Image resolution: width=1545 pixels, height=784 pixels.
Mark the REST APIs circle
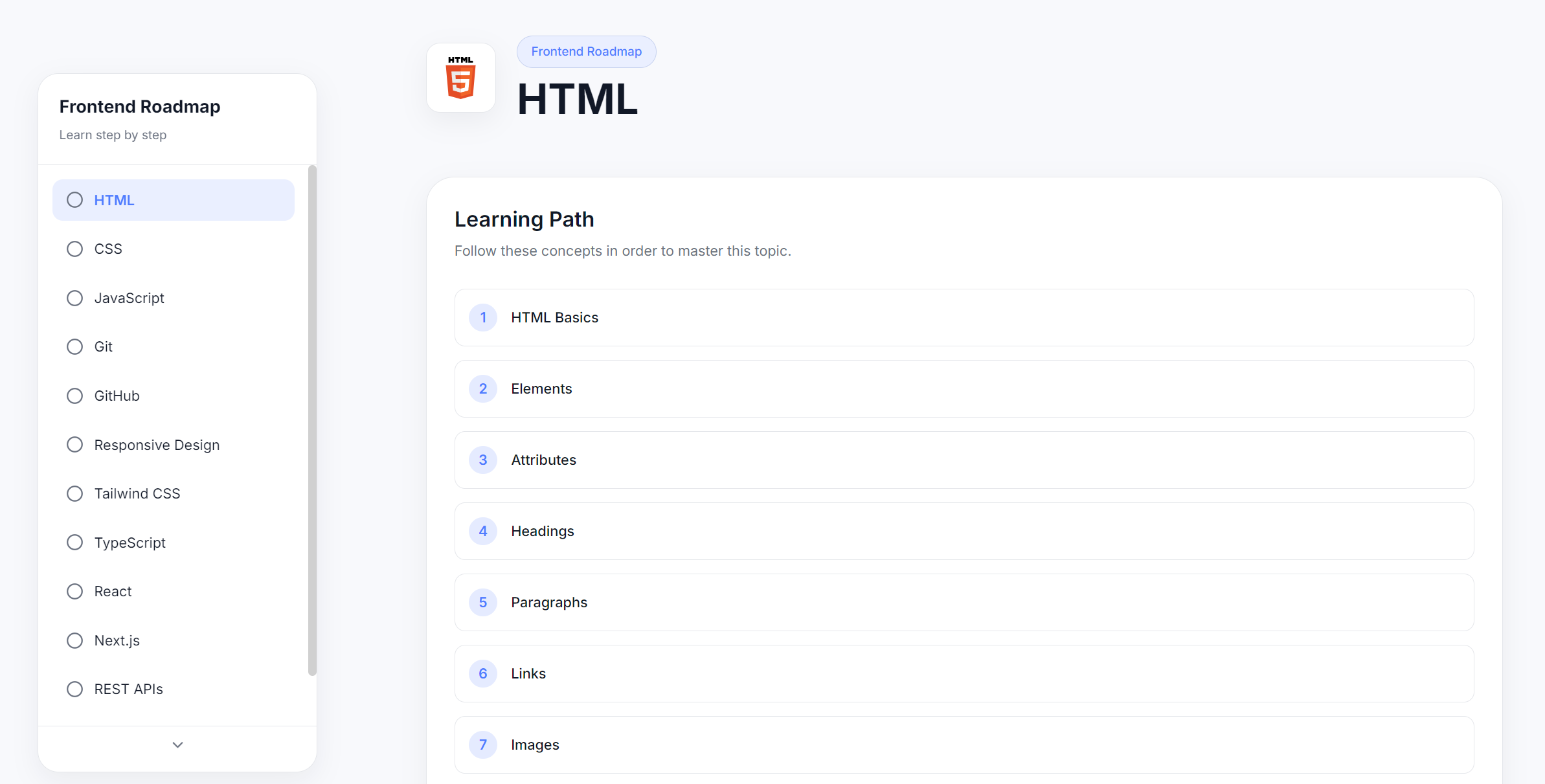tap(75, 689)
